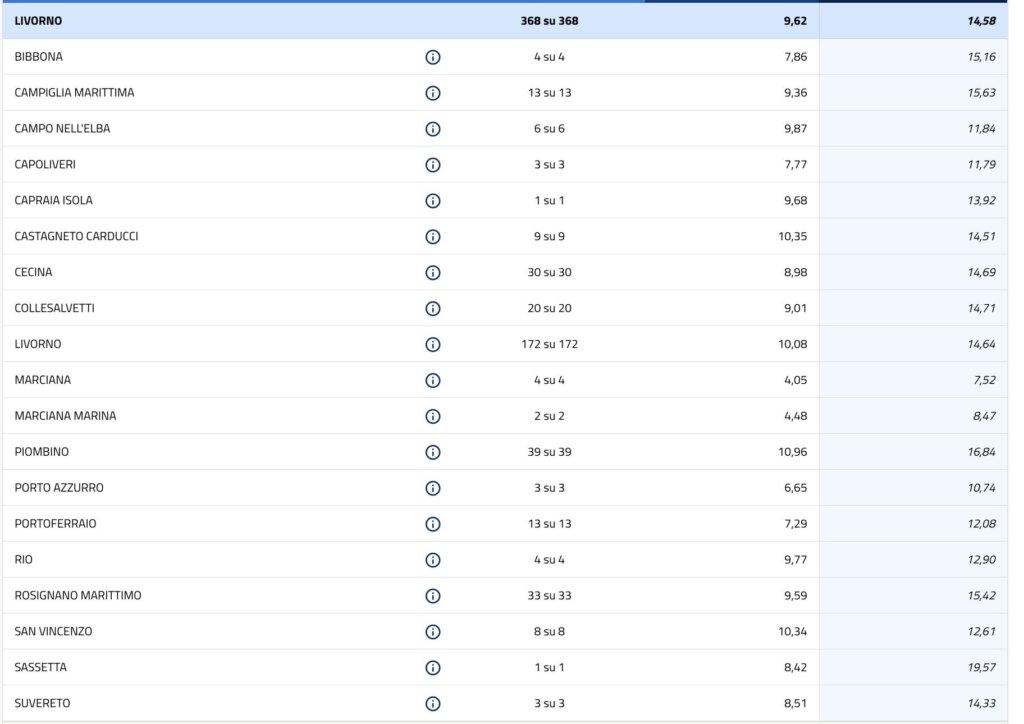Viewport: 1024px width, 724px height.
Task: Show Collesalvetti details via info icon
Action: click(x=433, y=309)
